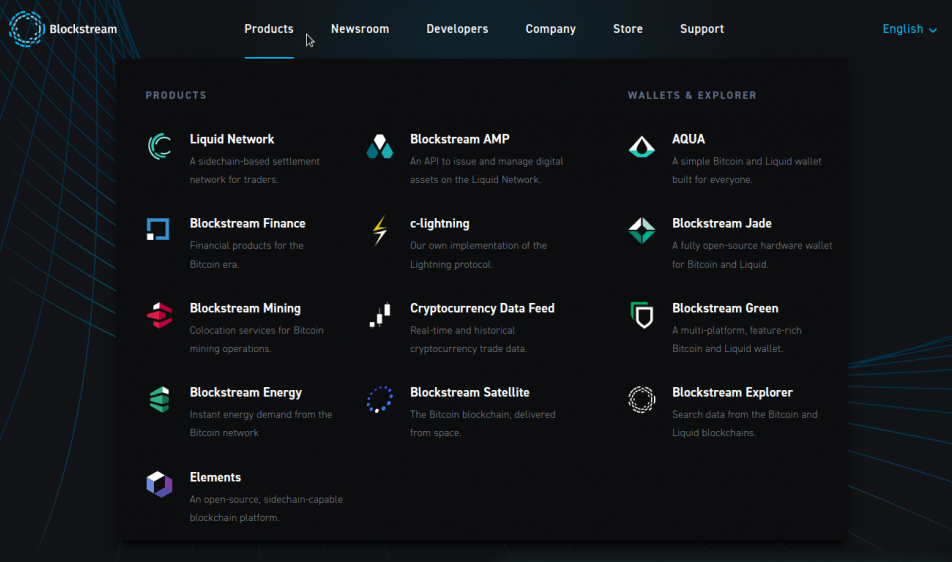Collapse the Products menu

coord(269,29)
